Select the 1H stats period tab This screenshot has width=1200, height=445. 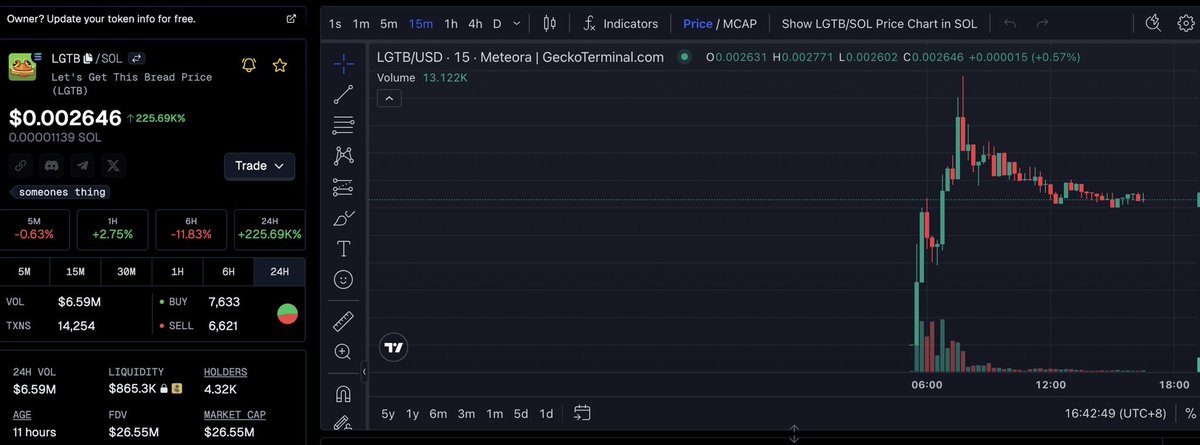coord(177,272)
